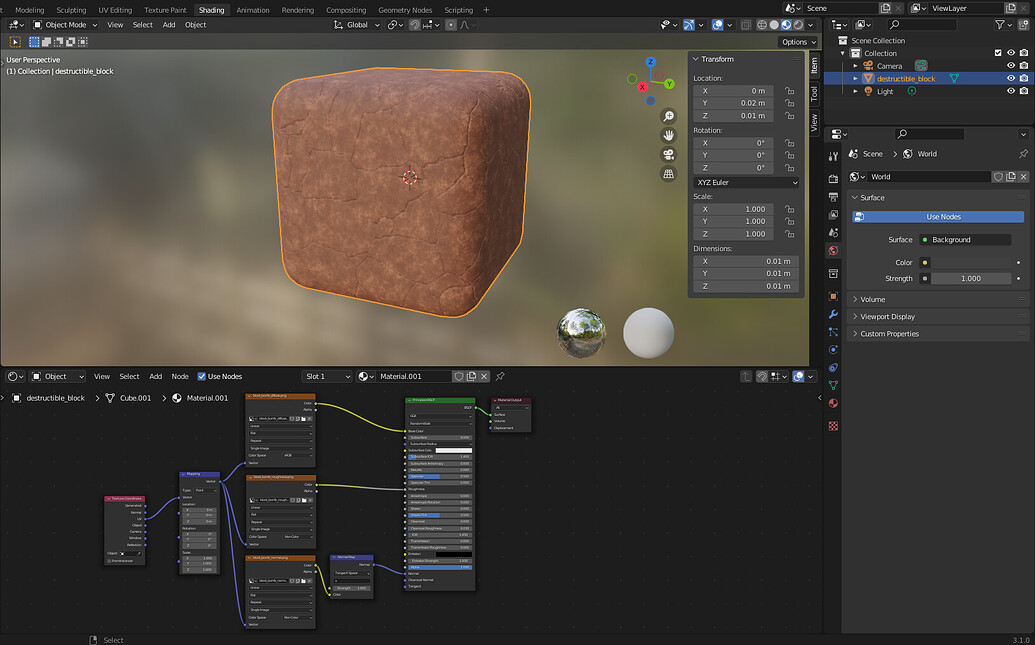Open the Output properties tab icon
The width and height of the screenshot is (1035, 645).
[x=833, y=197]
